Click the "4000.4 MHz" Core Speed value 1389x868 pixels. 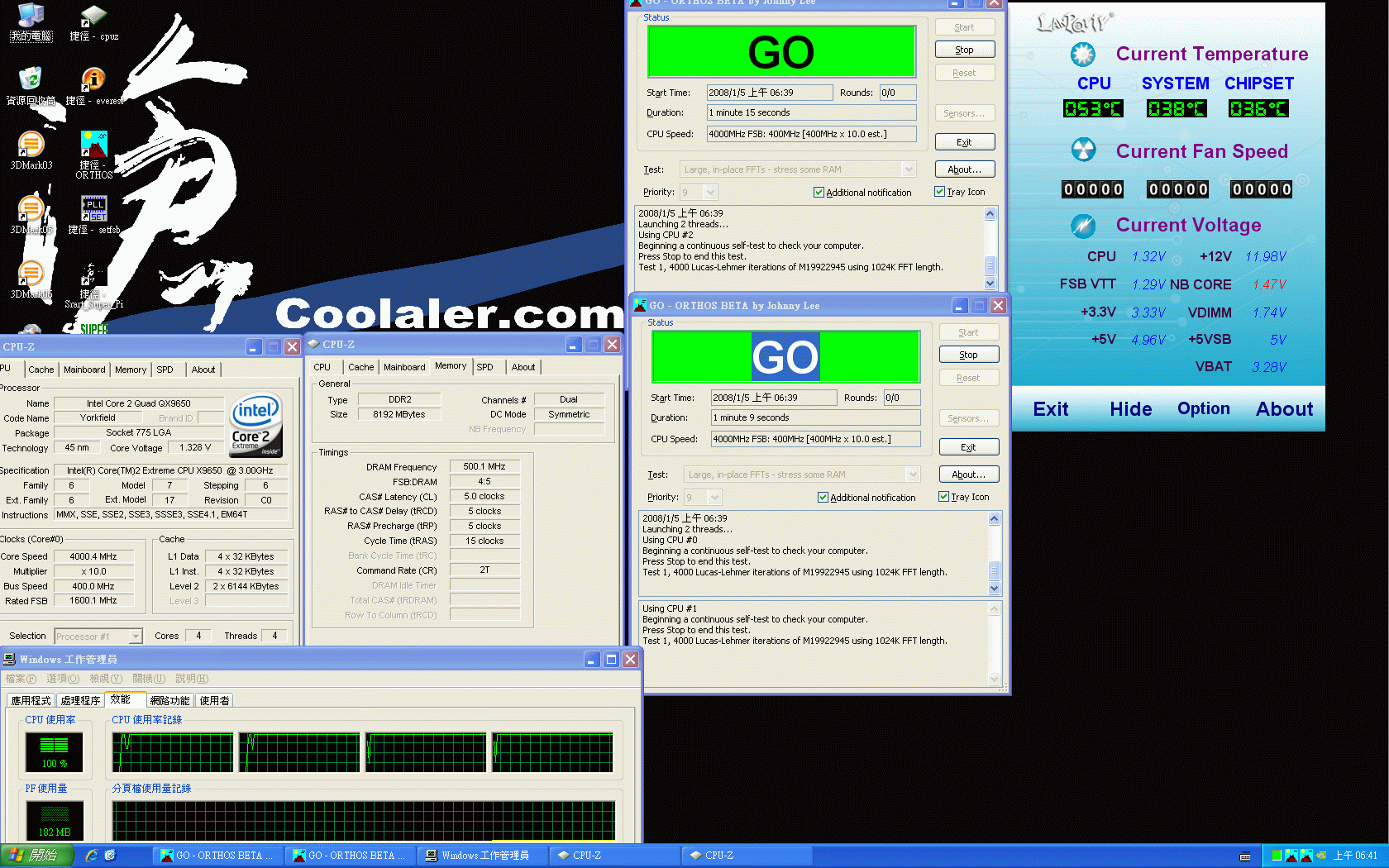[93, 557]
